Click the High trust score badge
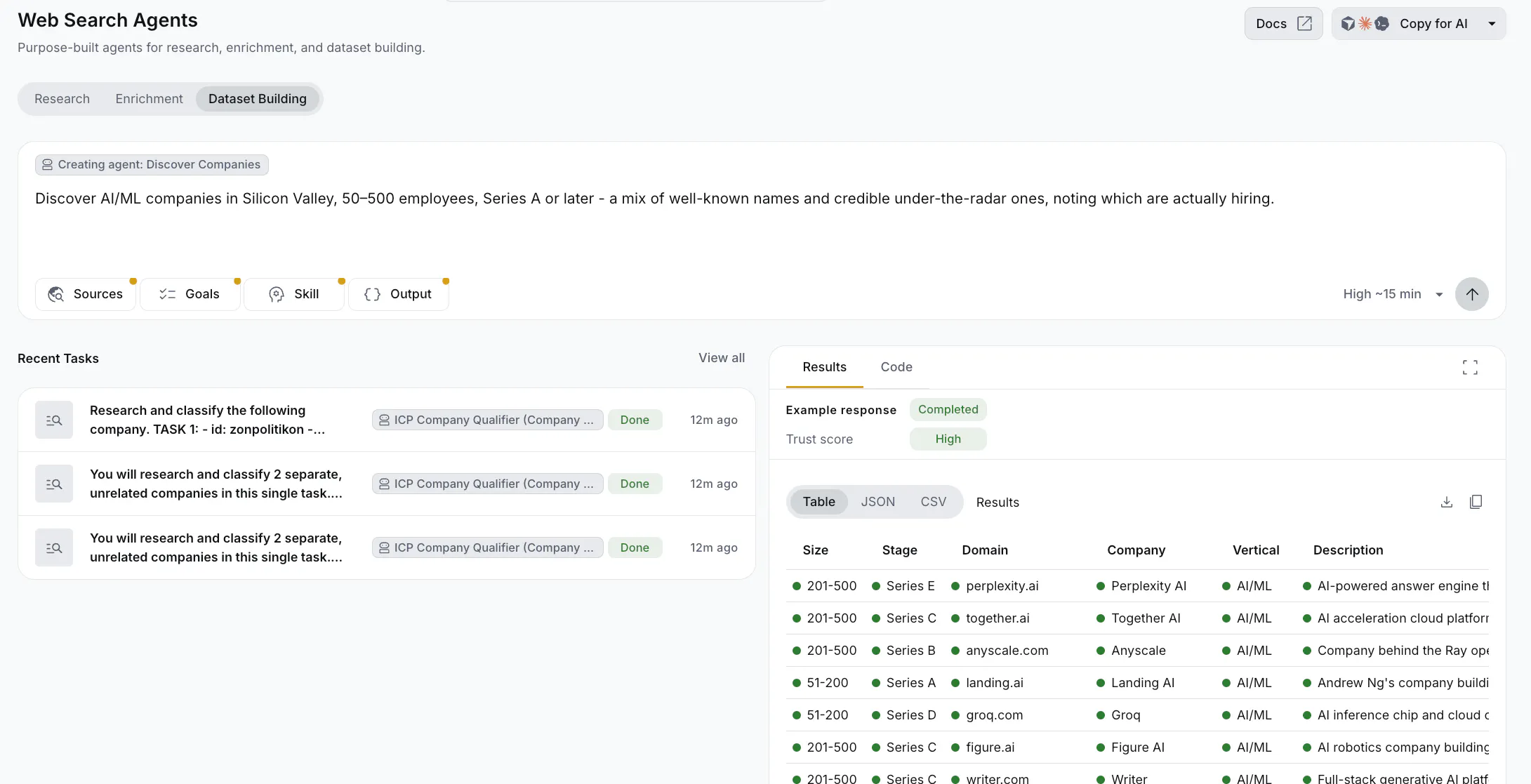The width and height of the screenshot is (1531, 784). click(948, 439)
